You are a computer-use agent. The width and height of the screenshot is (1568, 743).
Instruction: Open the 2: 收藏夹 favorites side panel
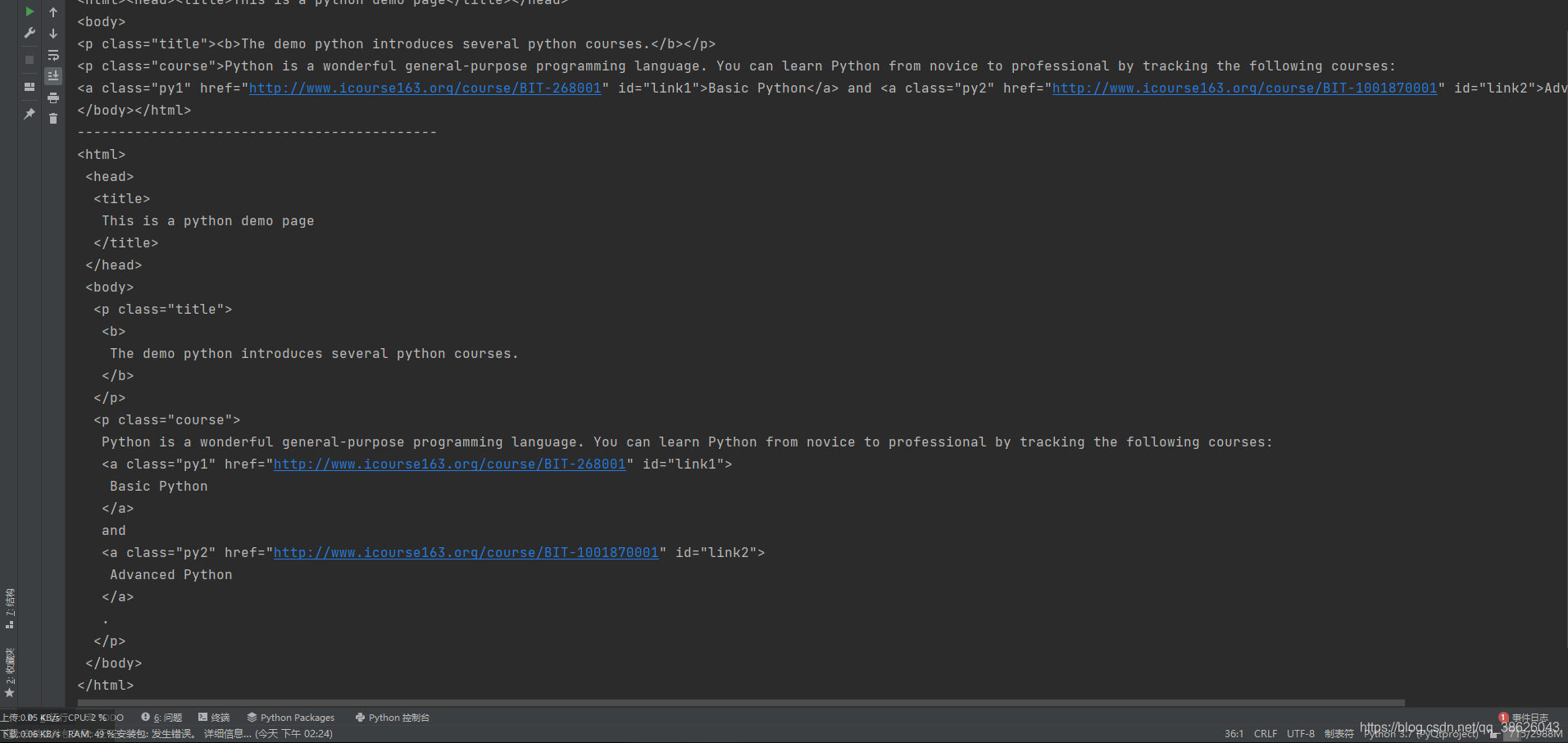coord(10,673)
